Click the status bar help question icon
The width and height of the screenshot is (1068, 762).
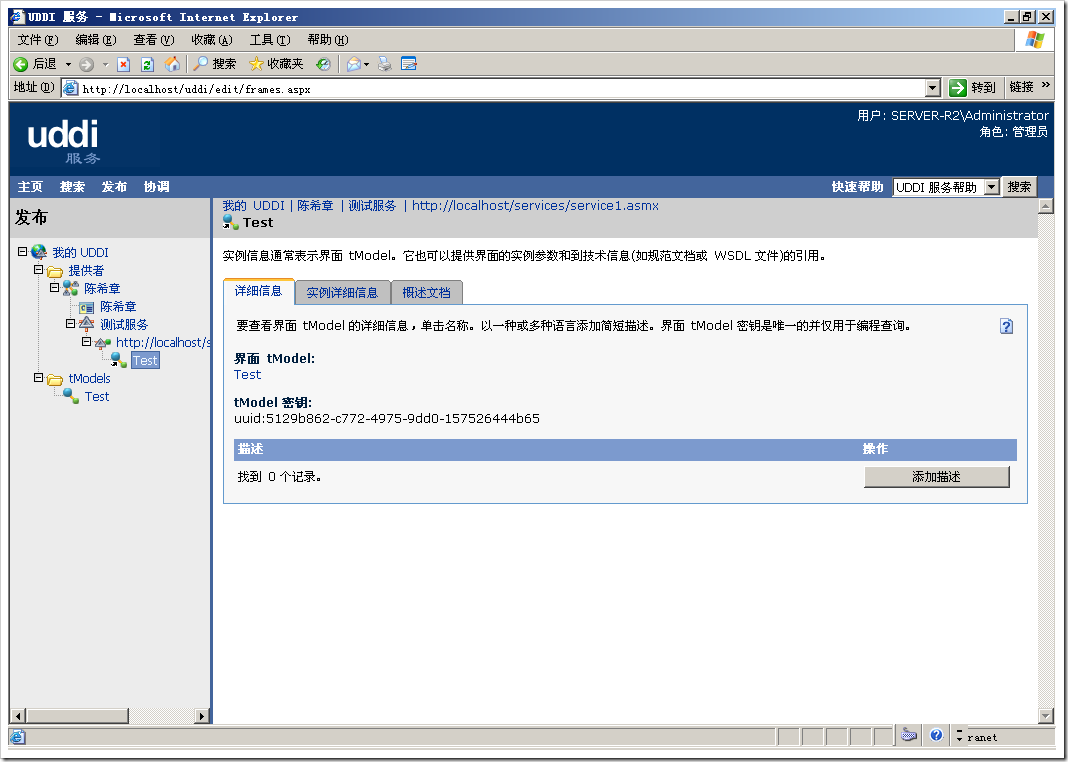click(937, 735)
